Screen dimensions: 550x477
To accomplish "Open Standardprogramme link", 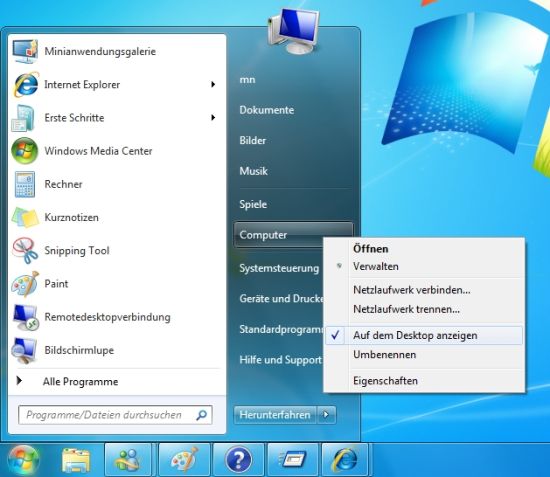I will pos(281,329).
